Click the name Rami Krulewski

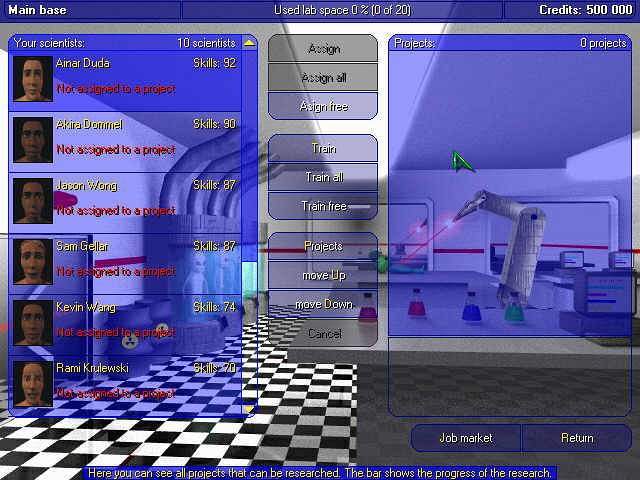pos(92,368)
